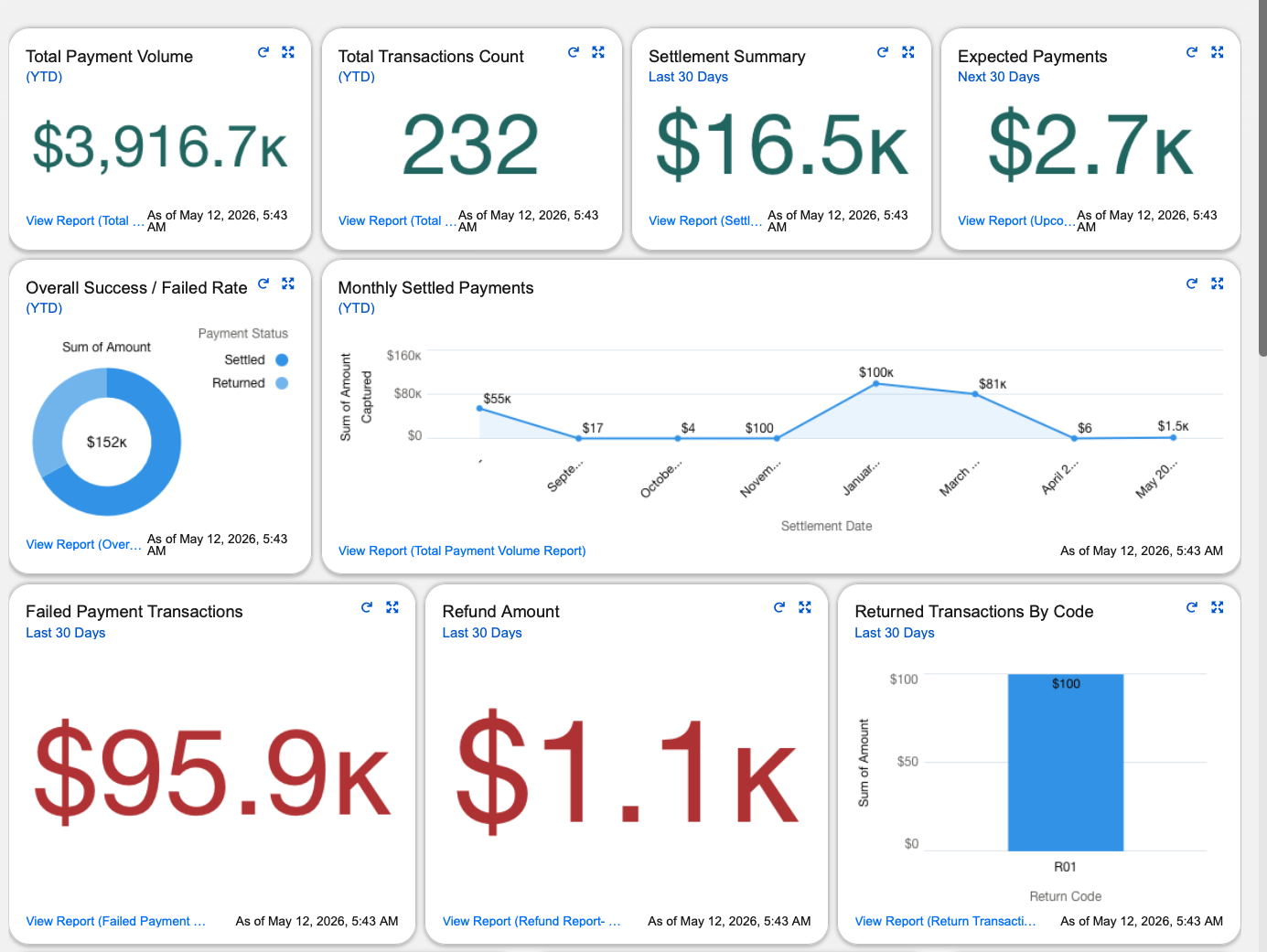Open View Report (Upco… link

(1016, 220)
